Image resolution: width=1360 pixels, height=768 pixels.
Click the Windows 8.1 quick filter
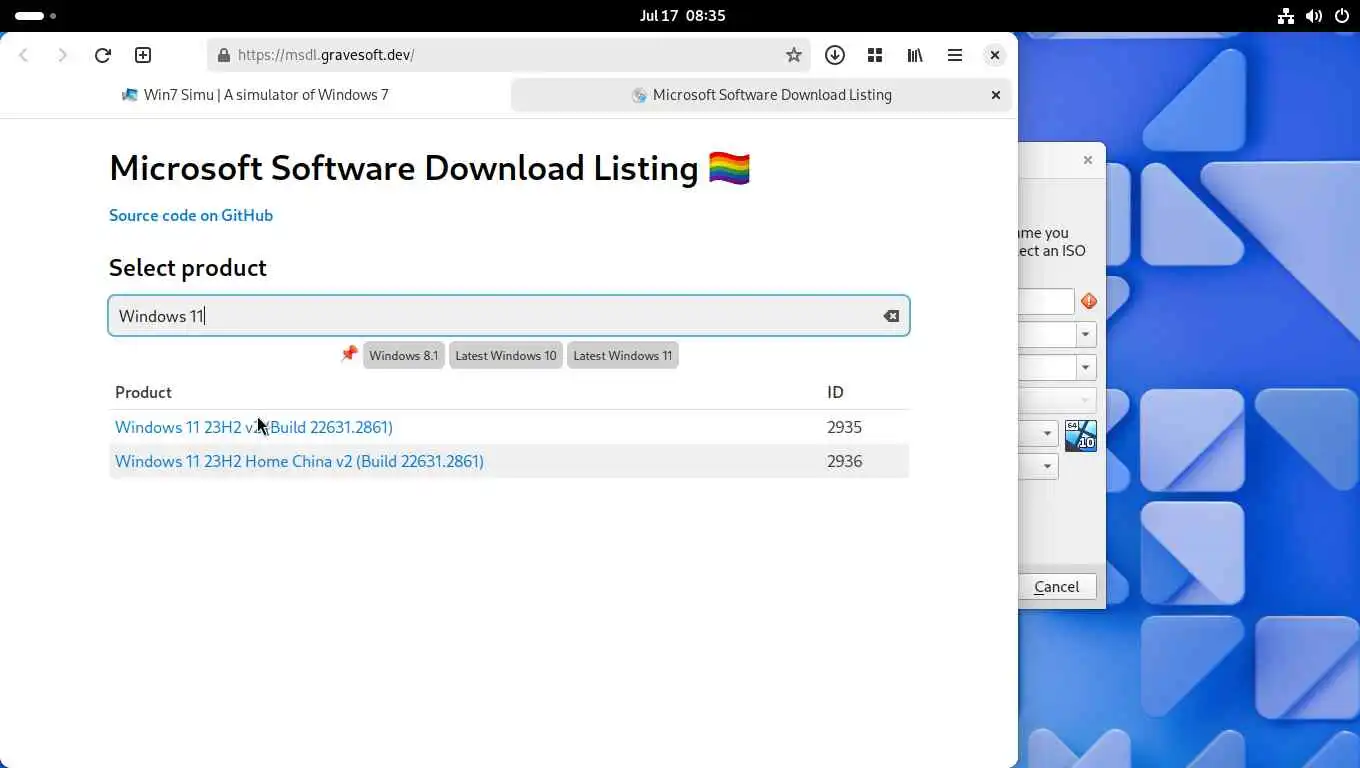click(x=404, y=355)
